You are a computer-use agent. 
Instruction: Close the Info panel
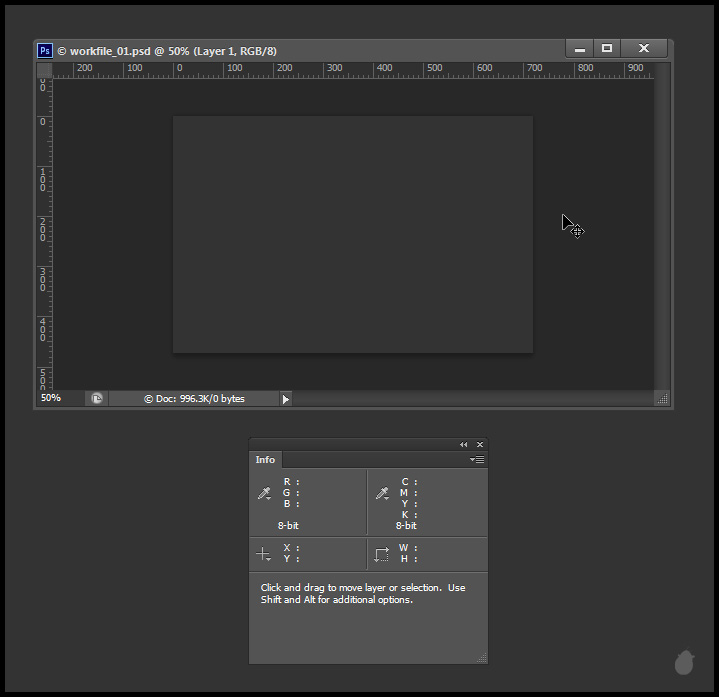point(480,445)
